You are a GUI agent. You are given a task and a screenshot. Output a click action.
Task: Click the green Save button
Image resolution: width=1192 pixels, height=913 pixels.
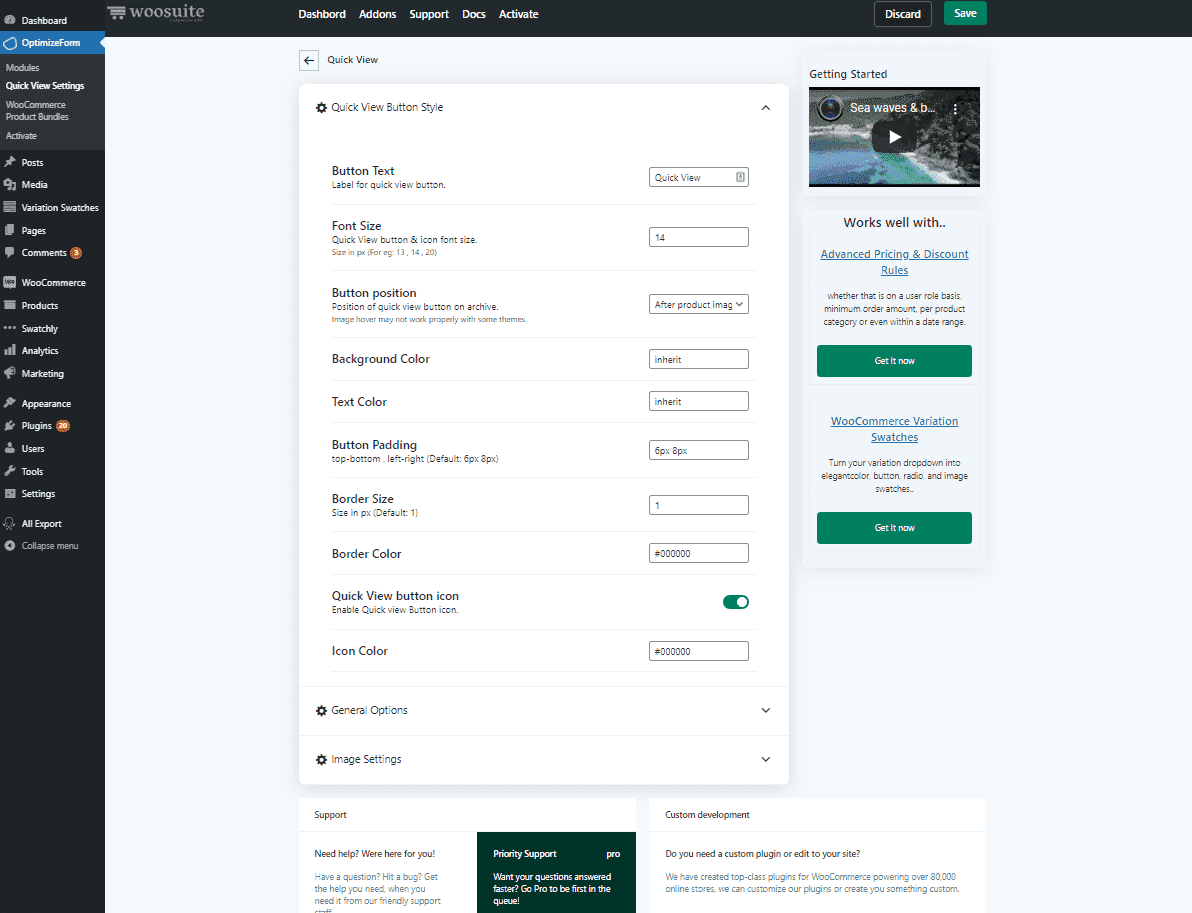(x=964, y=14)
